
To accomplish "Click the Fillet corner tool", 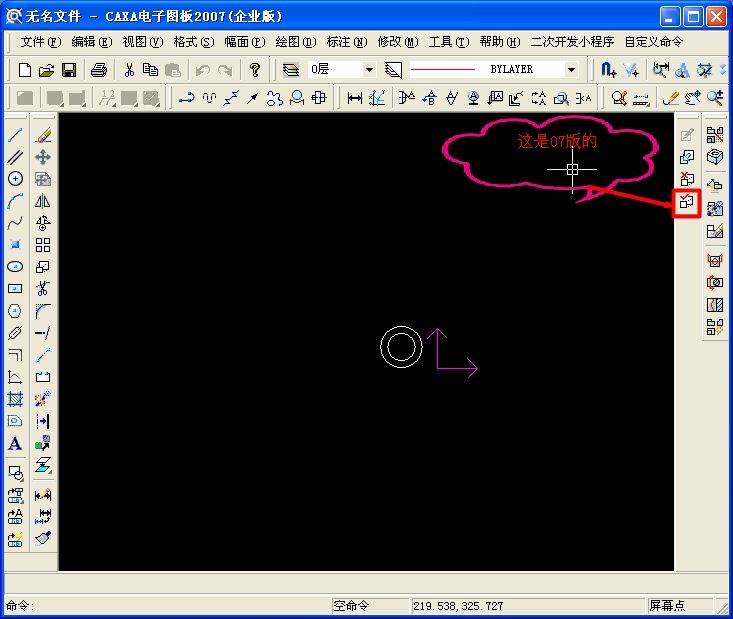I will 43,310.
